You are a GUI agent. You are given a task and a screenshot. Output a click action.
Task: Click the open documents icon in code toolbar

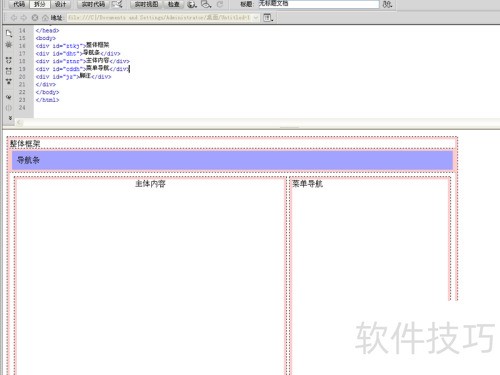click(9, 33)
